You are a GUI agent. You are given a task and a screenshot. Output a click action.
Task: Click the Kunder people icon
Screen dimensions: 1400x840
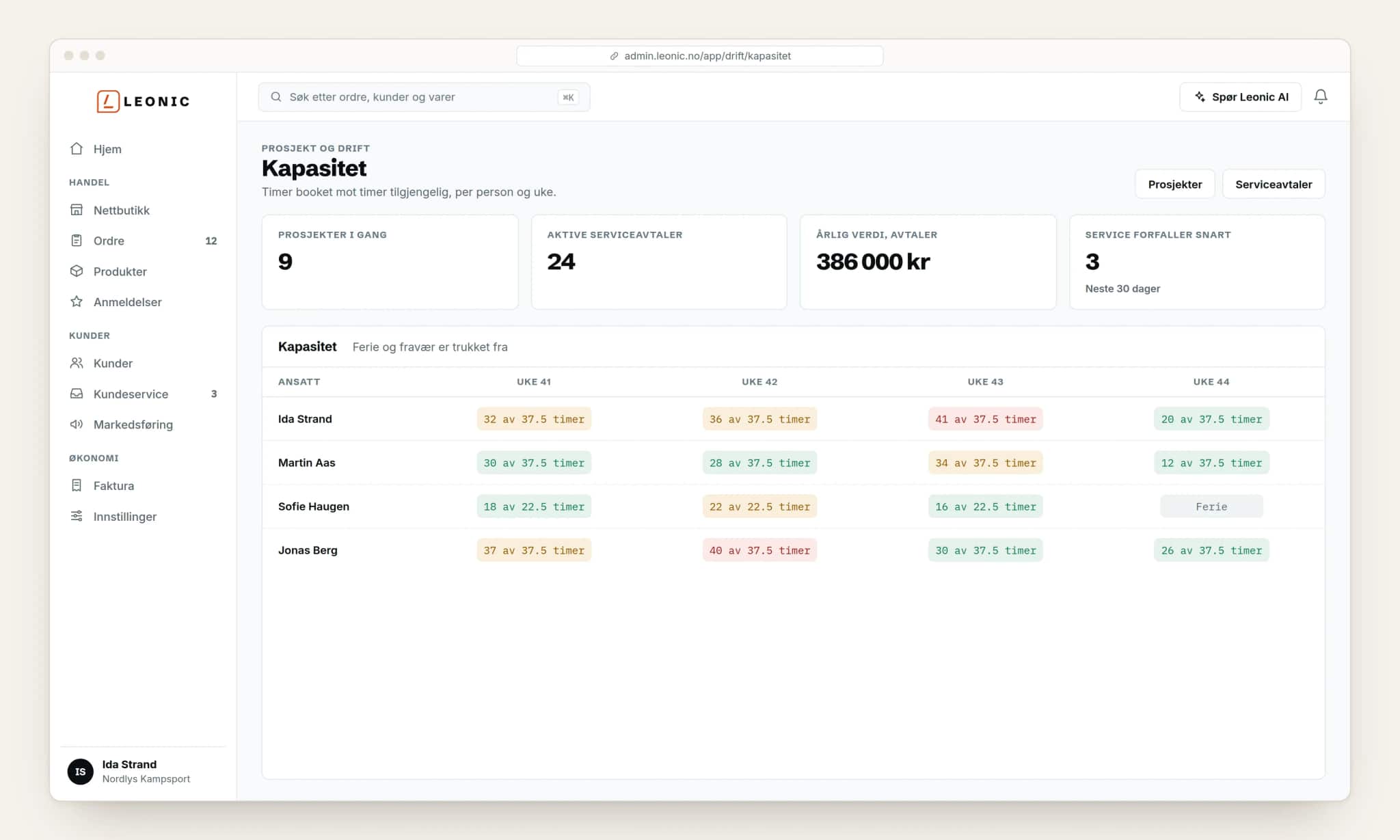click(77, 363)
